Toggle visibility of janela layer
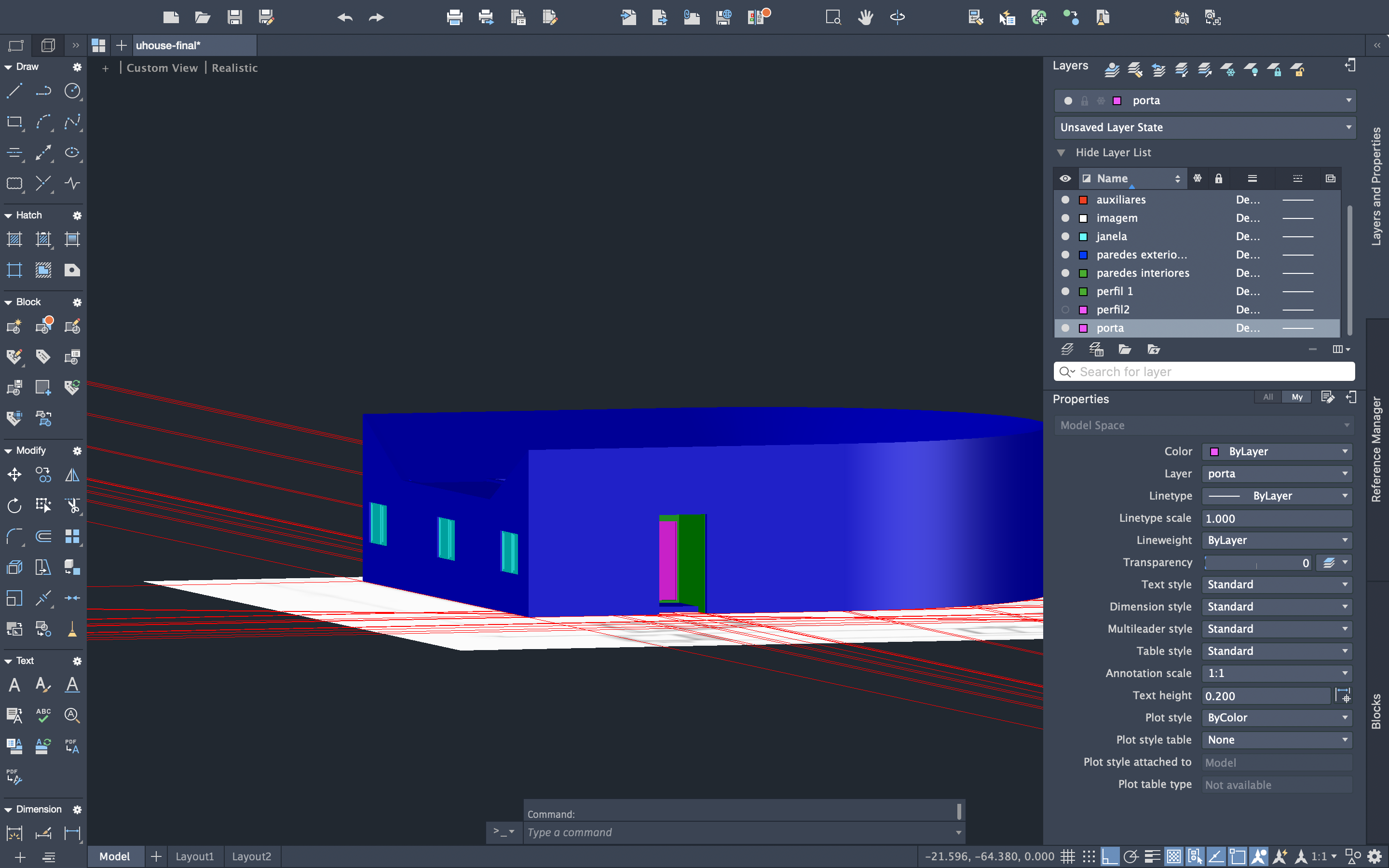 point(1065,236)
